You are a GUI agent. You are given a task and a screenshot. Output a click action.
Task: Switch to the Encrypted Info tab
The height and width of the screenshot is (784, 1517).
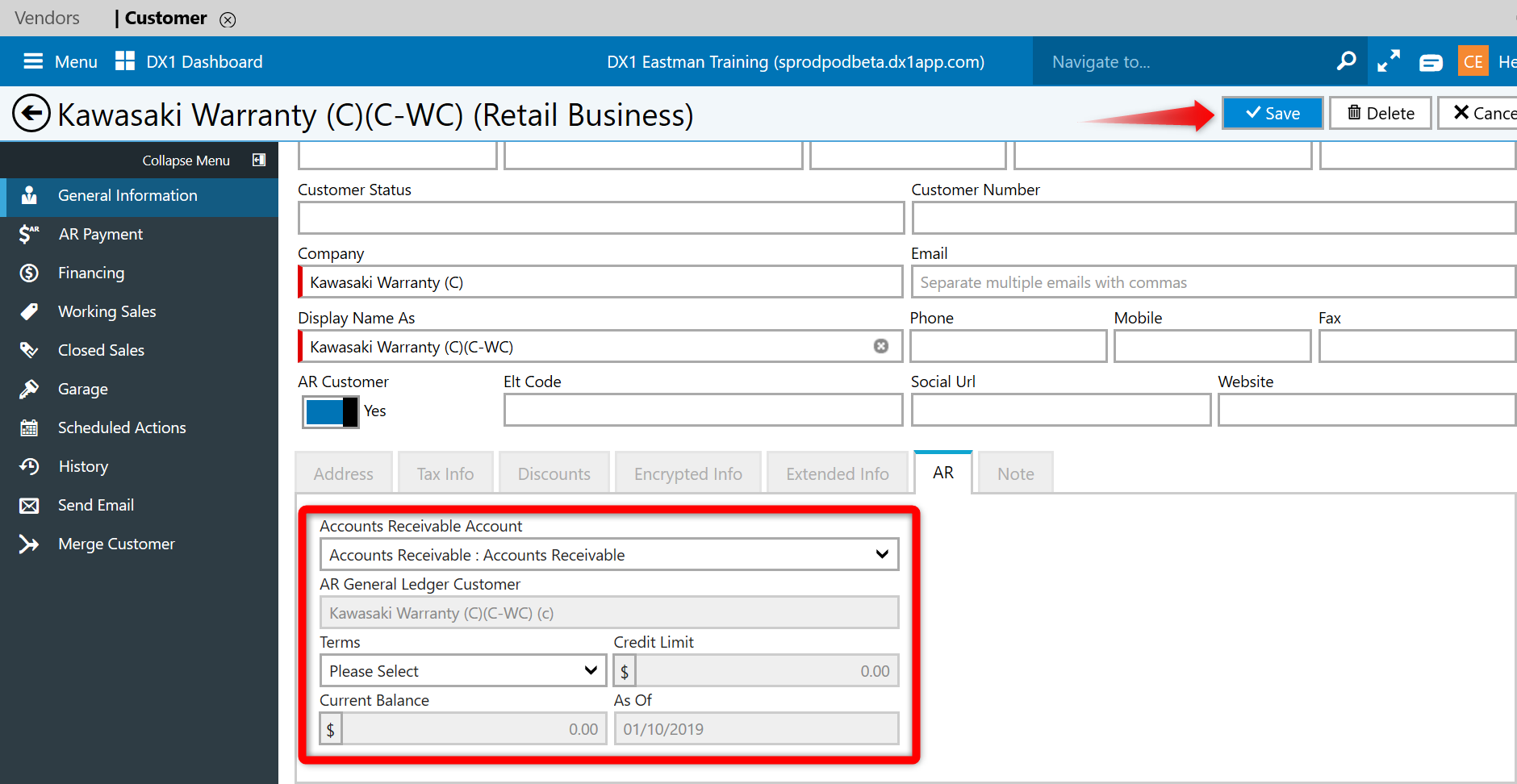click(688, 473)
